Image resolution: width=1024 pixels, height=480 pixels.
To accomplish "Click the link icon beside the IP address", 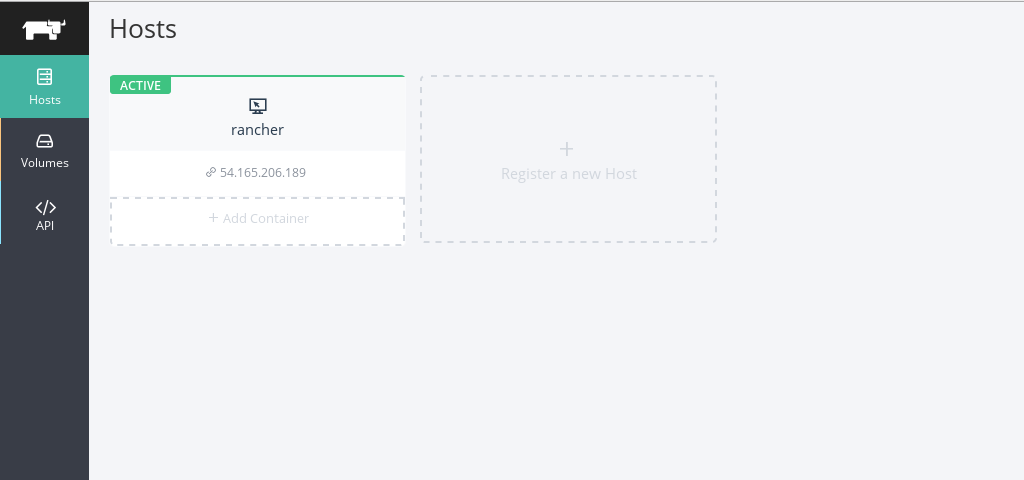I will tap(211, 172).
